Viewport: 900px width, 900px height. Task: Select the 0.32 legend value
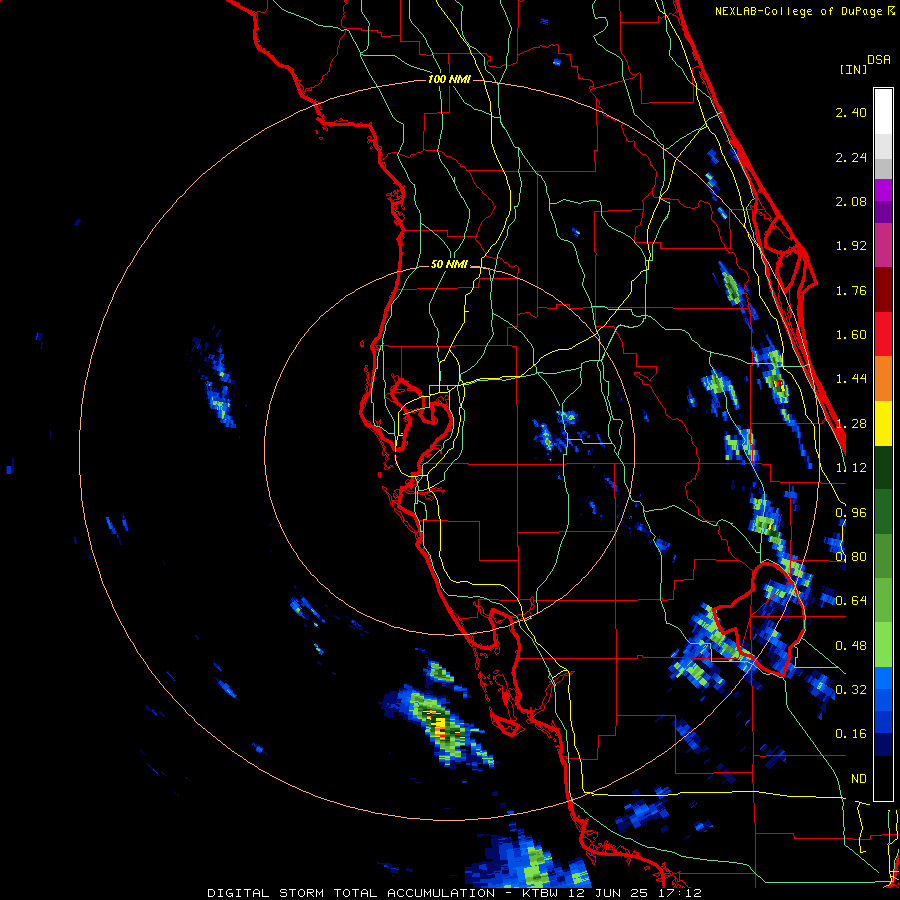(851, 690)
